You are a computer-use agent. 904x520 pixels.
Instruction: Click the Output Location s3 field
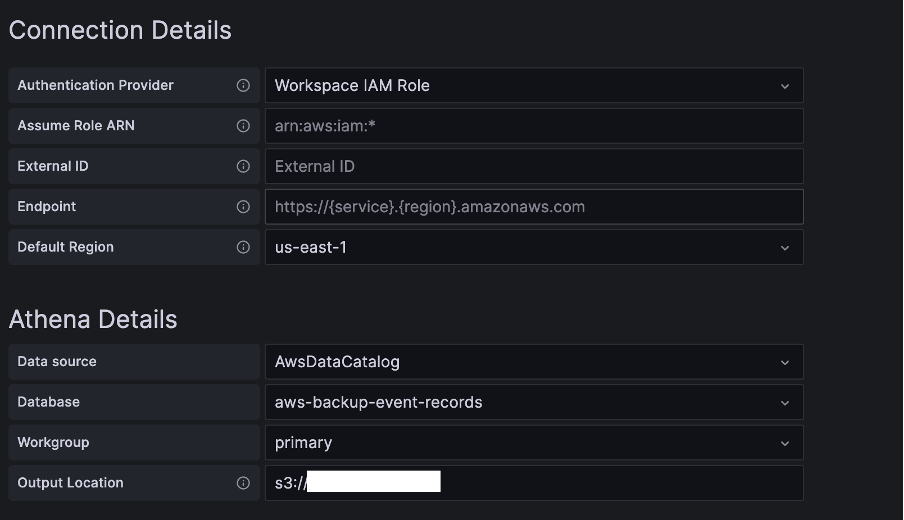[534, 483]
